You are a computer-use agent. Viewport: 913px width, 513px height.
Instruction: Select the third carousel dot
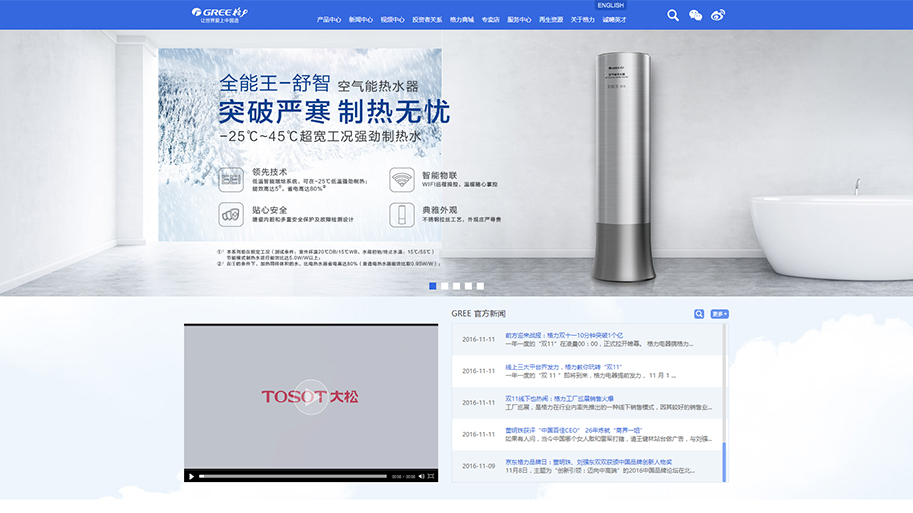click(456, 286)
